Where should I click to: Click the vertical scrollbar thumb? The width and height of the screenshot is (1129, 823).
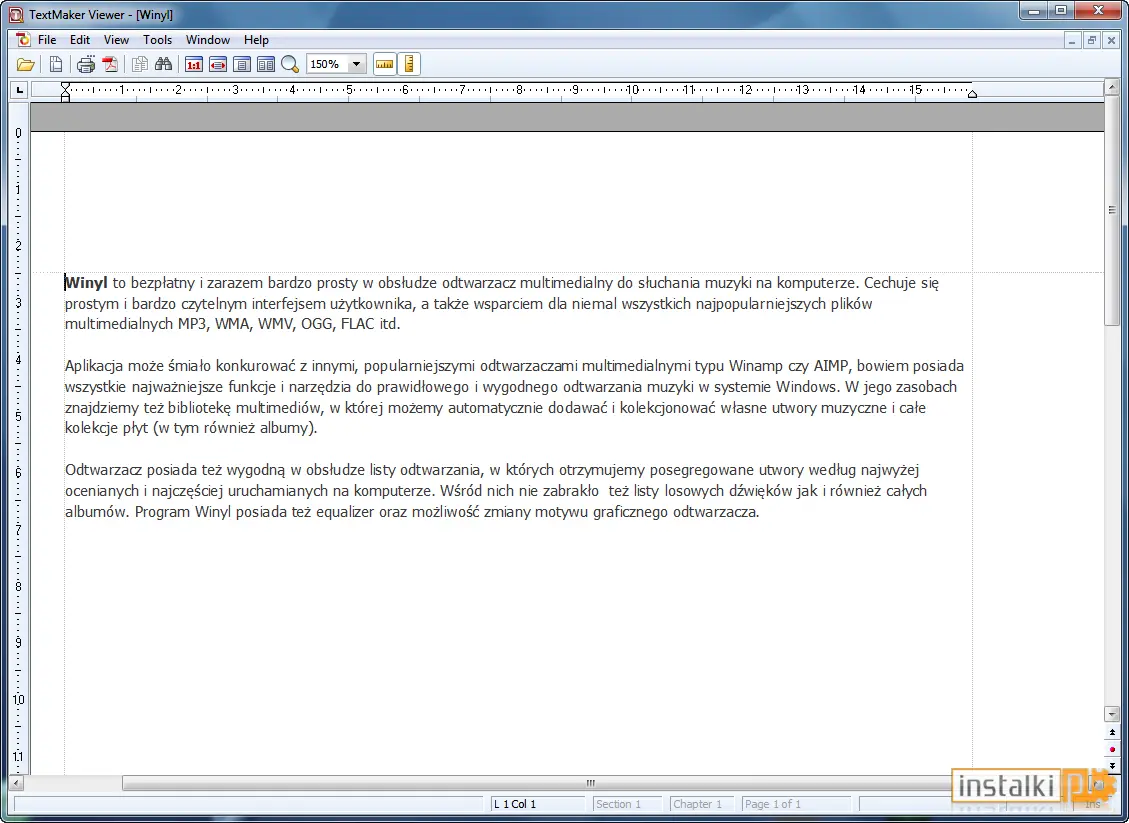pos(1112,210)
